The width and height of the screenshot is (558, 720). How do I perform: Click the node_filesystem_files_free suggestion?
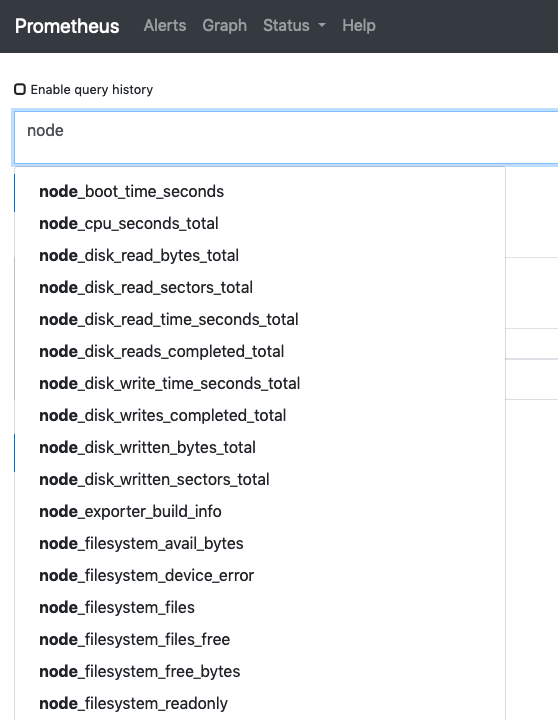coord(260,639)
